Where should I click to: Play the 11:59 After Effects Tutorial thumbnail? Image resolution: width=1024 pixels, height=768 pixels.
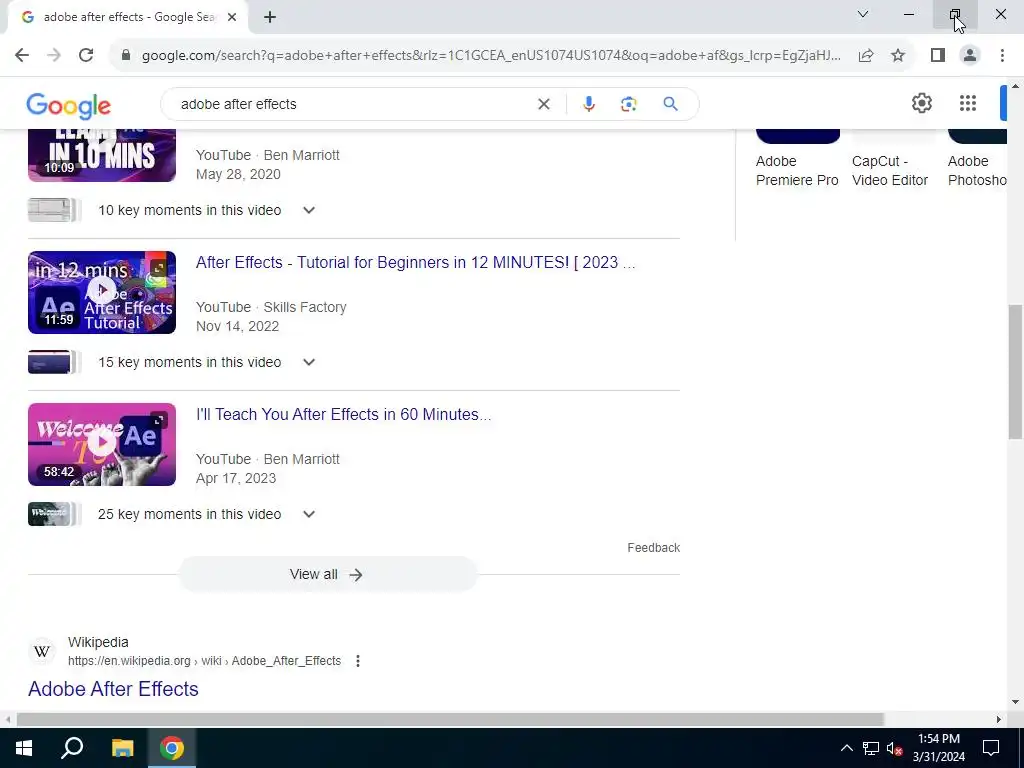pos(102,293)
